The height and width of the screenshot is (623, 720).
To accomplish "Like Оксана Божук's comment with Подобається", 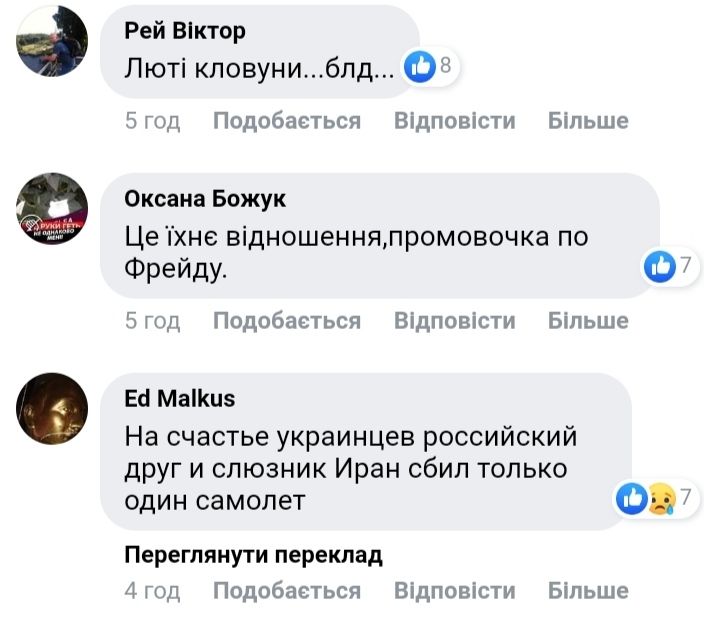I will (x=287, y=321).
